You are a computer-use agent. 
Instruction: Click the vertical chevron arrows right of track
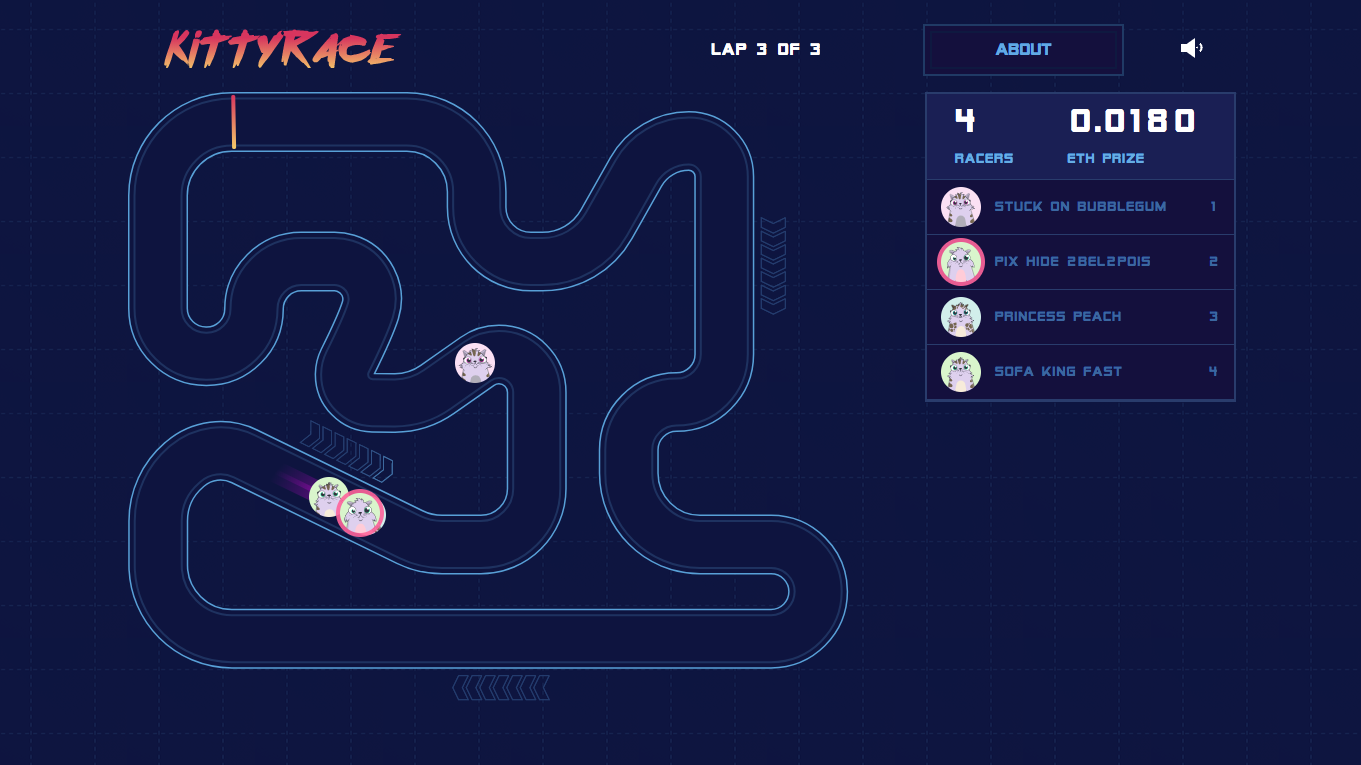(774, 266)
